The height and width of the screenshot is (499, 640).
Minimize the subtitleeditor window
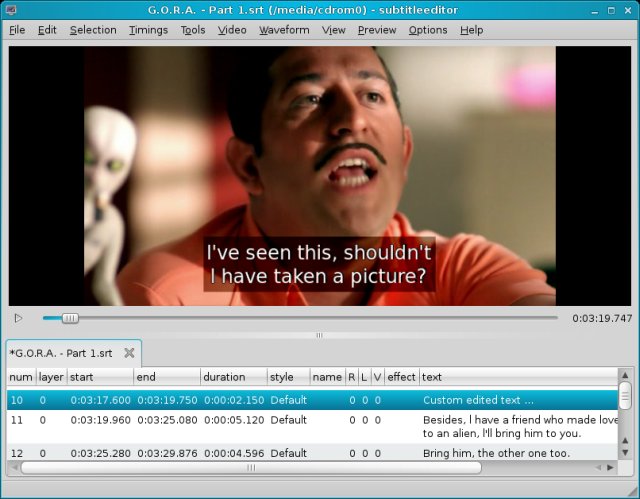pyautogui.click(x=593, y=10)
